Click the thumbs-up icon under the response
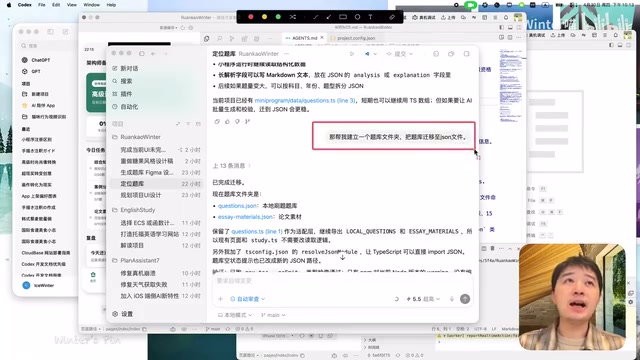 pyautogui.click(x=227, y=121)
